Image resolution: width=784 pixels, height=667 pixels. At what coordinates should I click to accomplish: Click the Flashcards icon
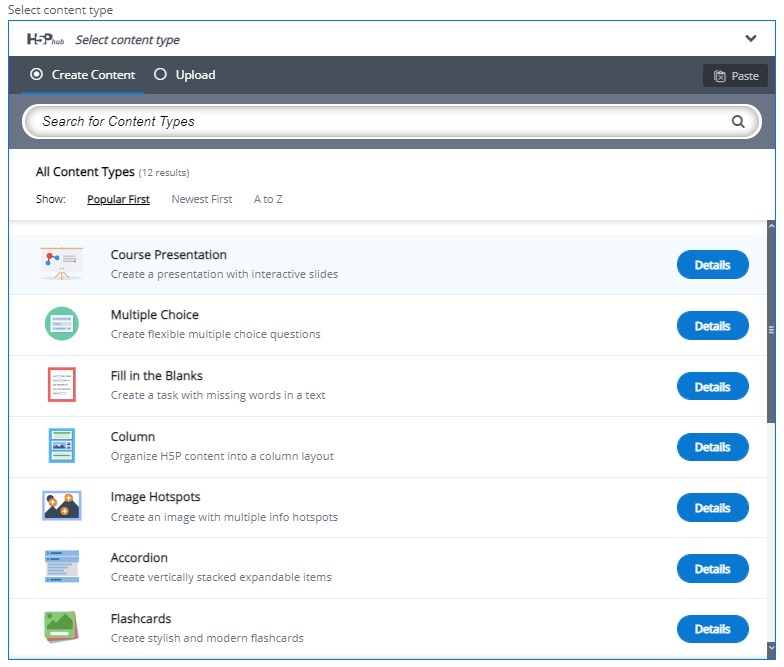62,627
